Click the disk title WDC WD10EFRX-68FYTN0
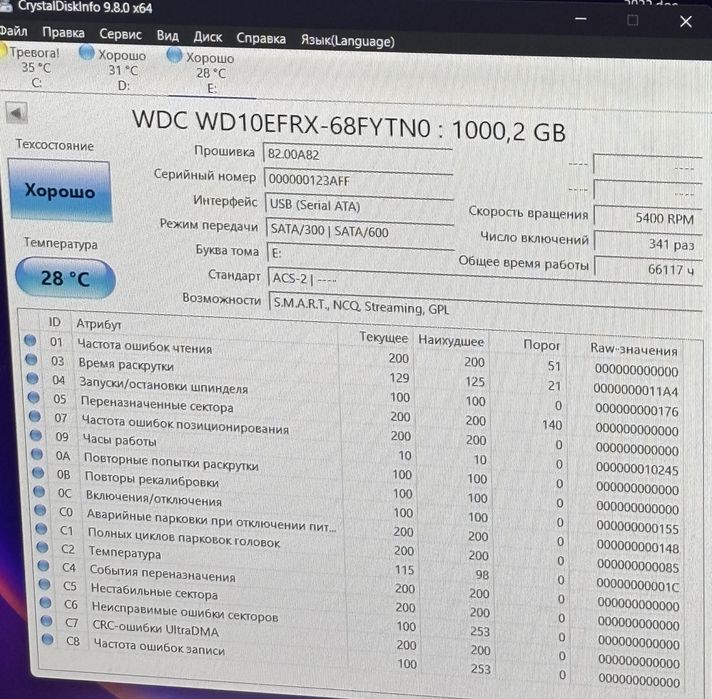 pos(282,124)
